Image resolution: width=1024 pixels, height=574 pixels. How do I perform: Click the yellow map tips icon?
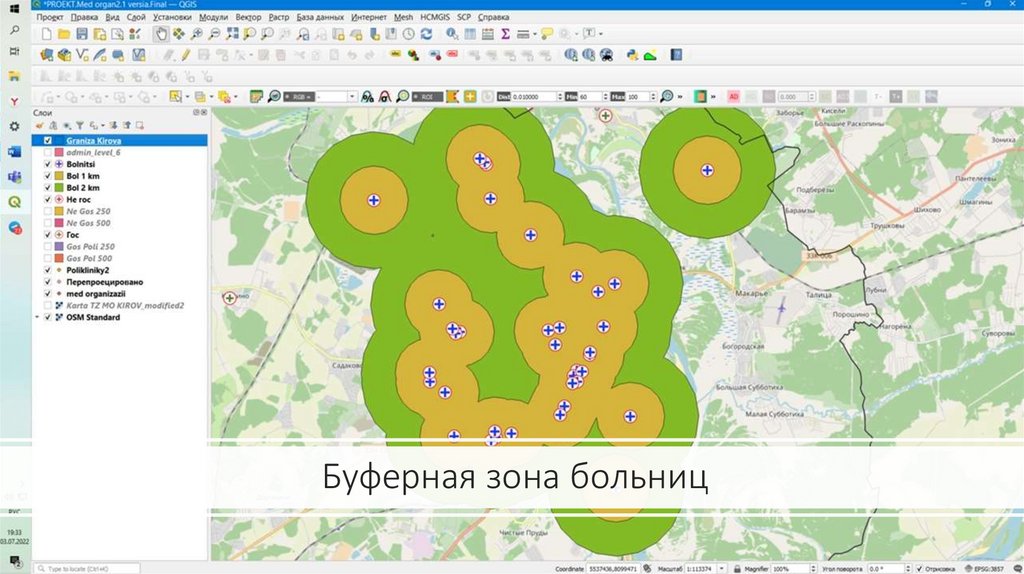(x=546, y=34)
